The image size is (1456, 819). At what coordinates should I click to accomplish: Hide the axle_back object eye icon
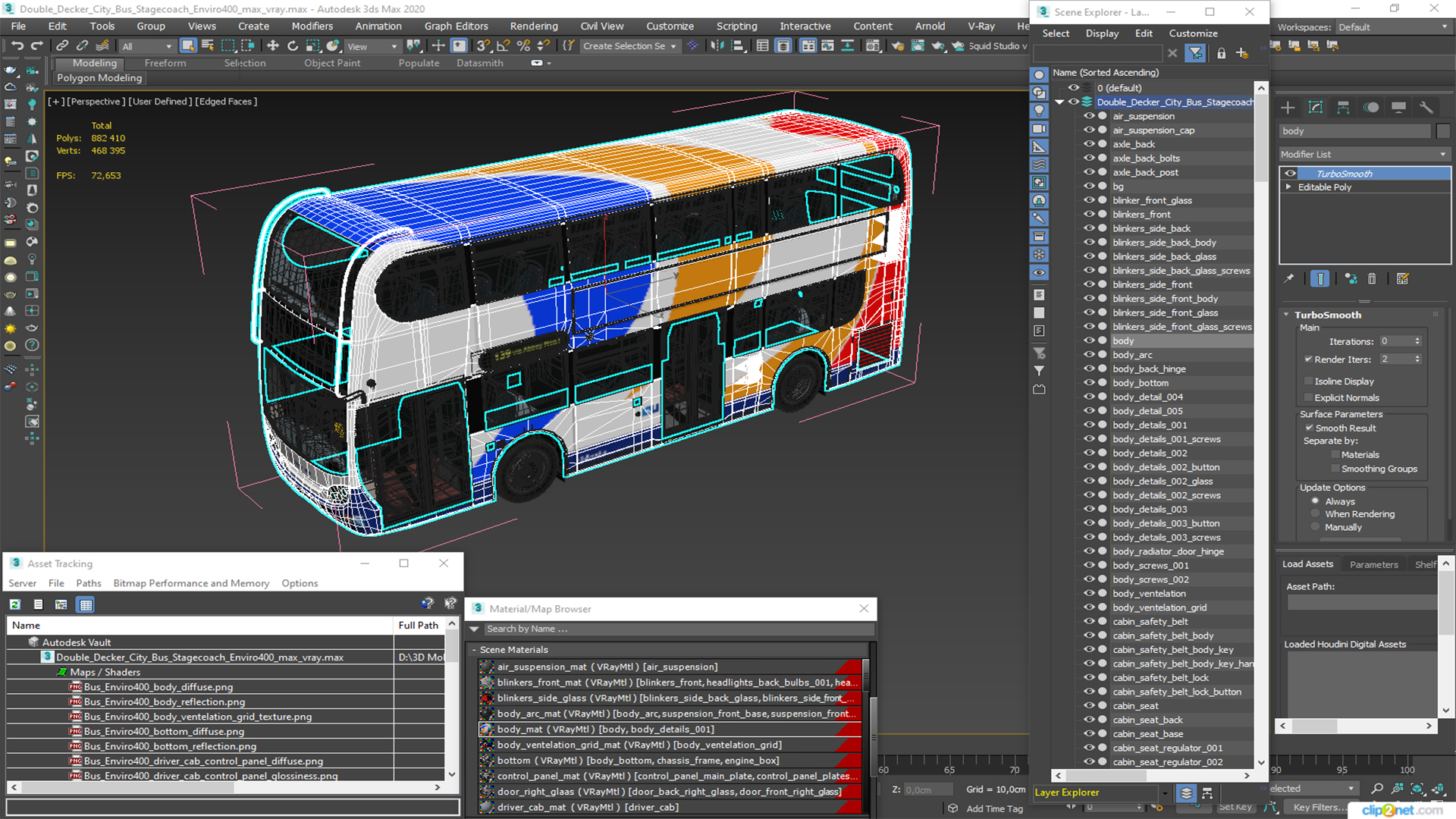click(x=1089, y=144)
